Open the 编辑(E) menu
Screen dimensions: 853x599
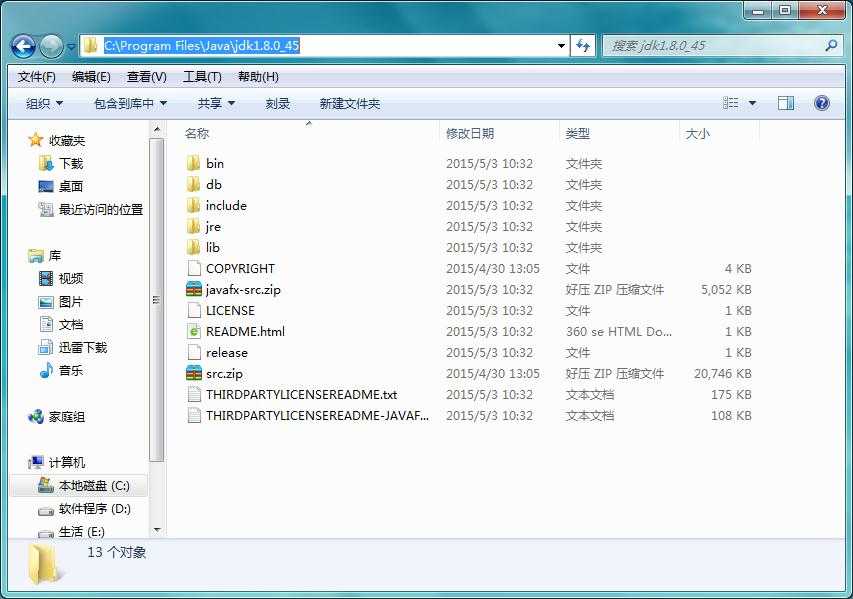coord(91,77)
